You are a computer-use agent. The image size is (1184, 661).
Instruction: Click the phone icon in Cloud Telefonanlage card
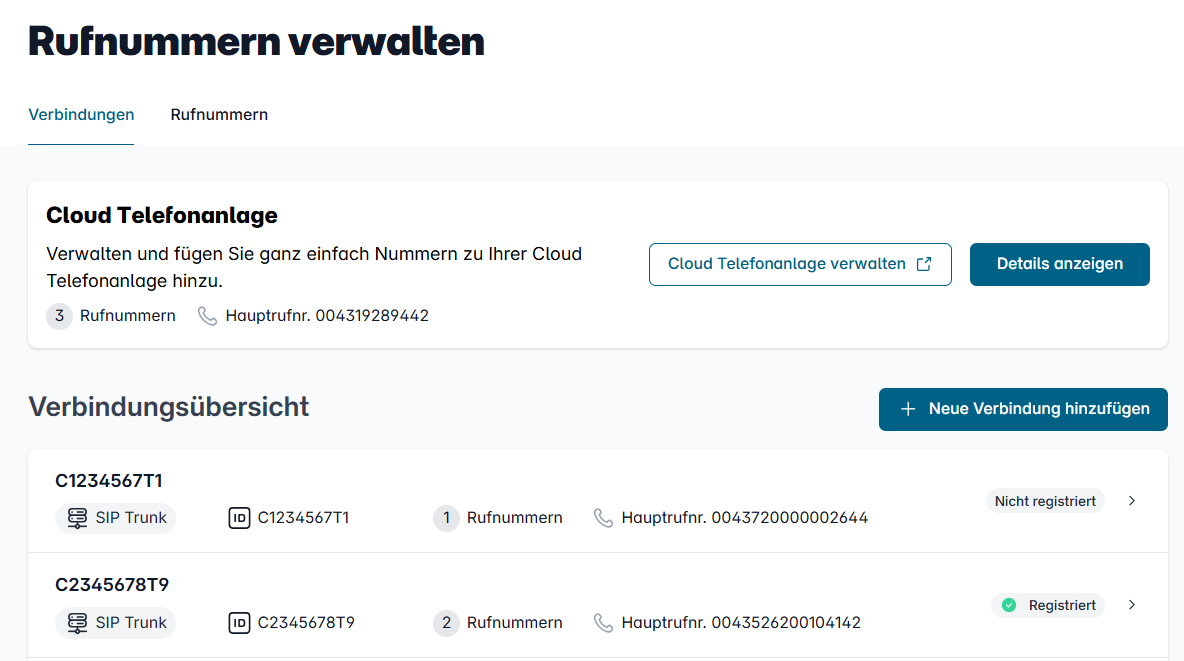[208, 316]
